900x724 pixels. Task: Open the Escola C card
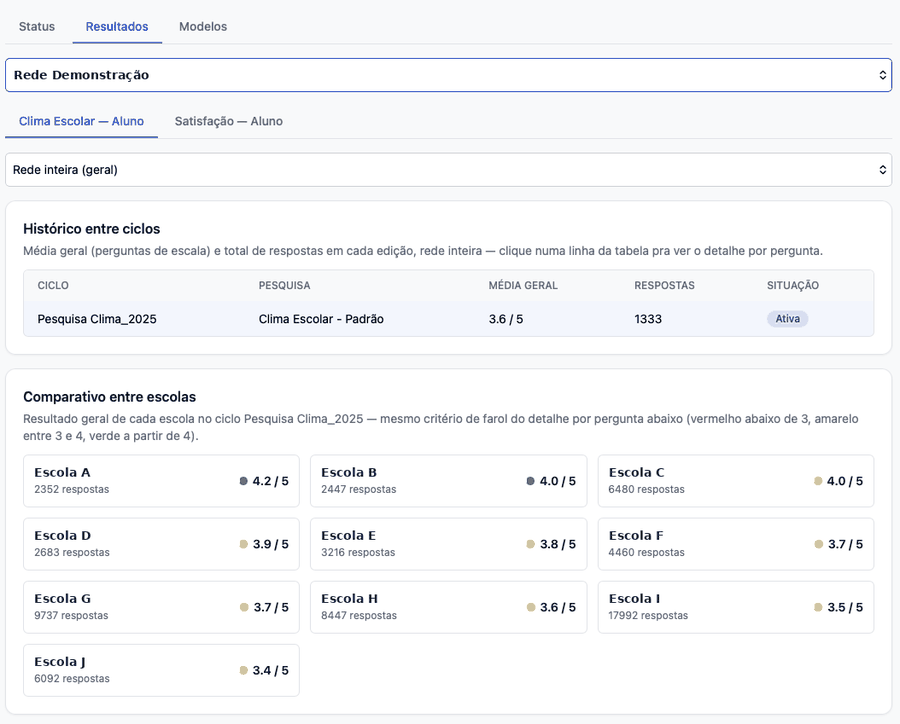click(736, 481)
